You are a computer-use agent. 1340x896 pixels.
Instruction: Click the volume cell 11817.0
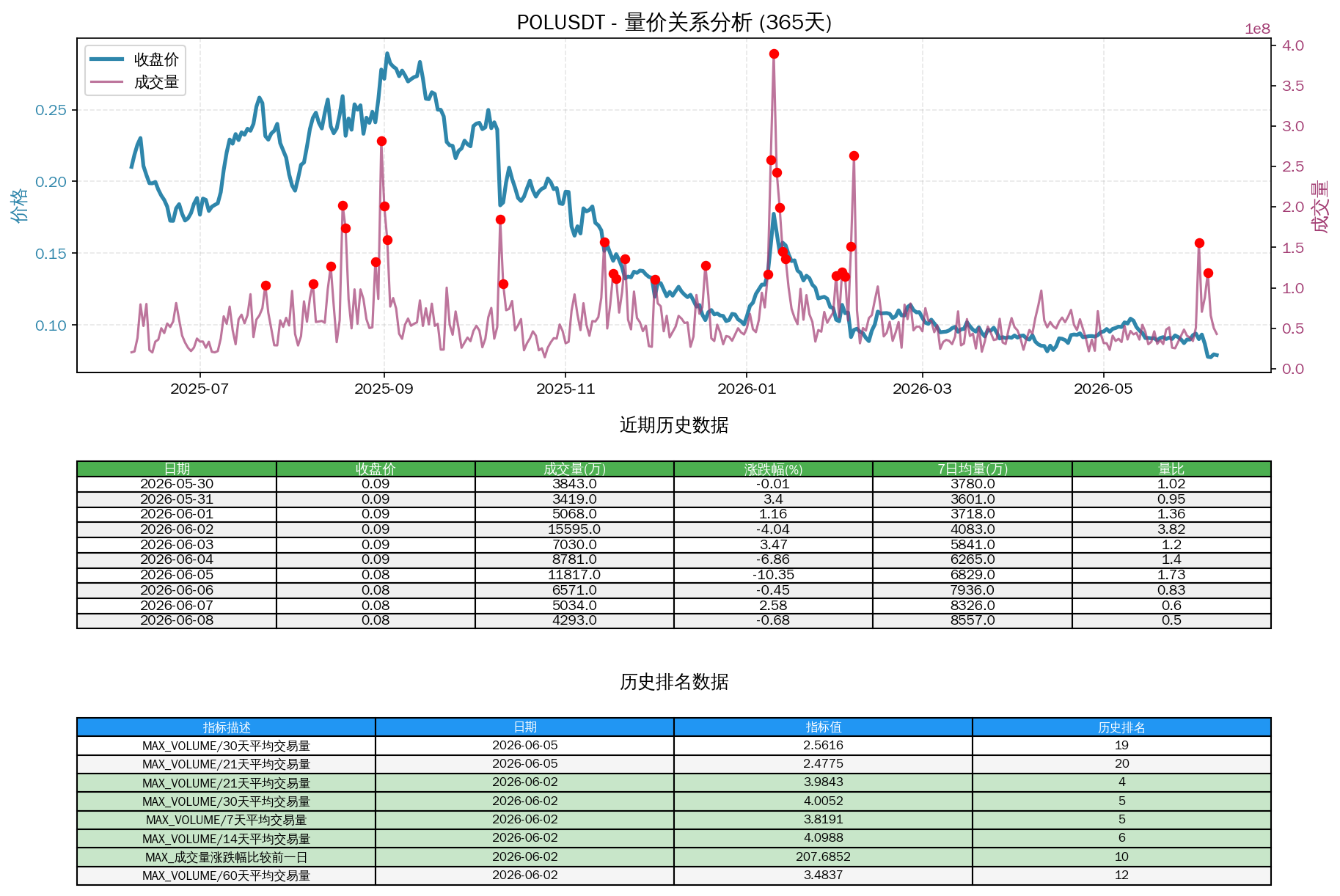click(x=574, y=575)
